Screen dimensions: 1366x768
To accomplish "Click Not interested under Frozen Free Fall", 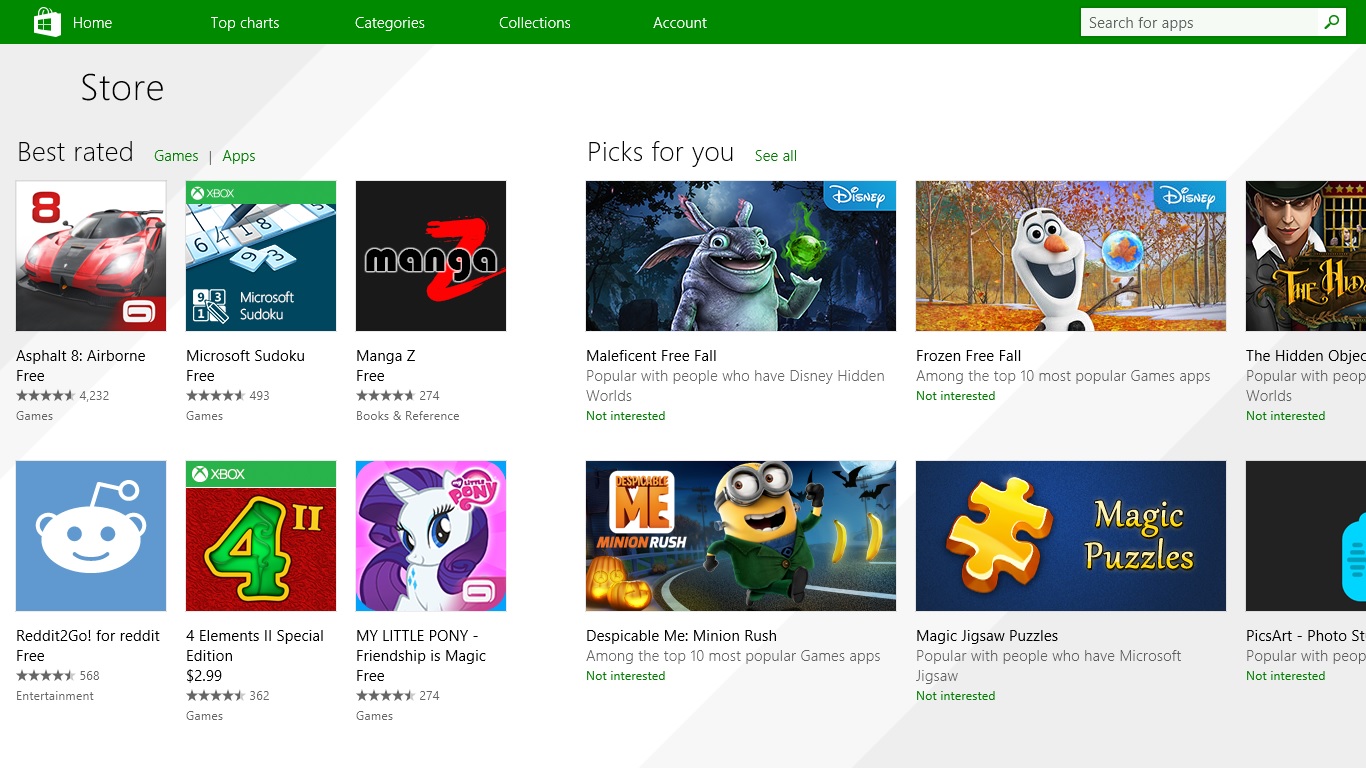I will point(956,396).
